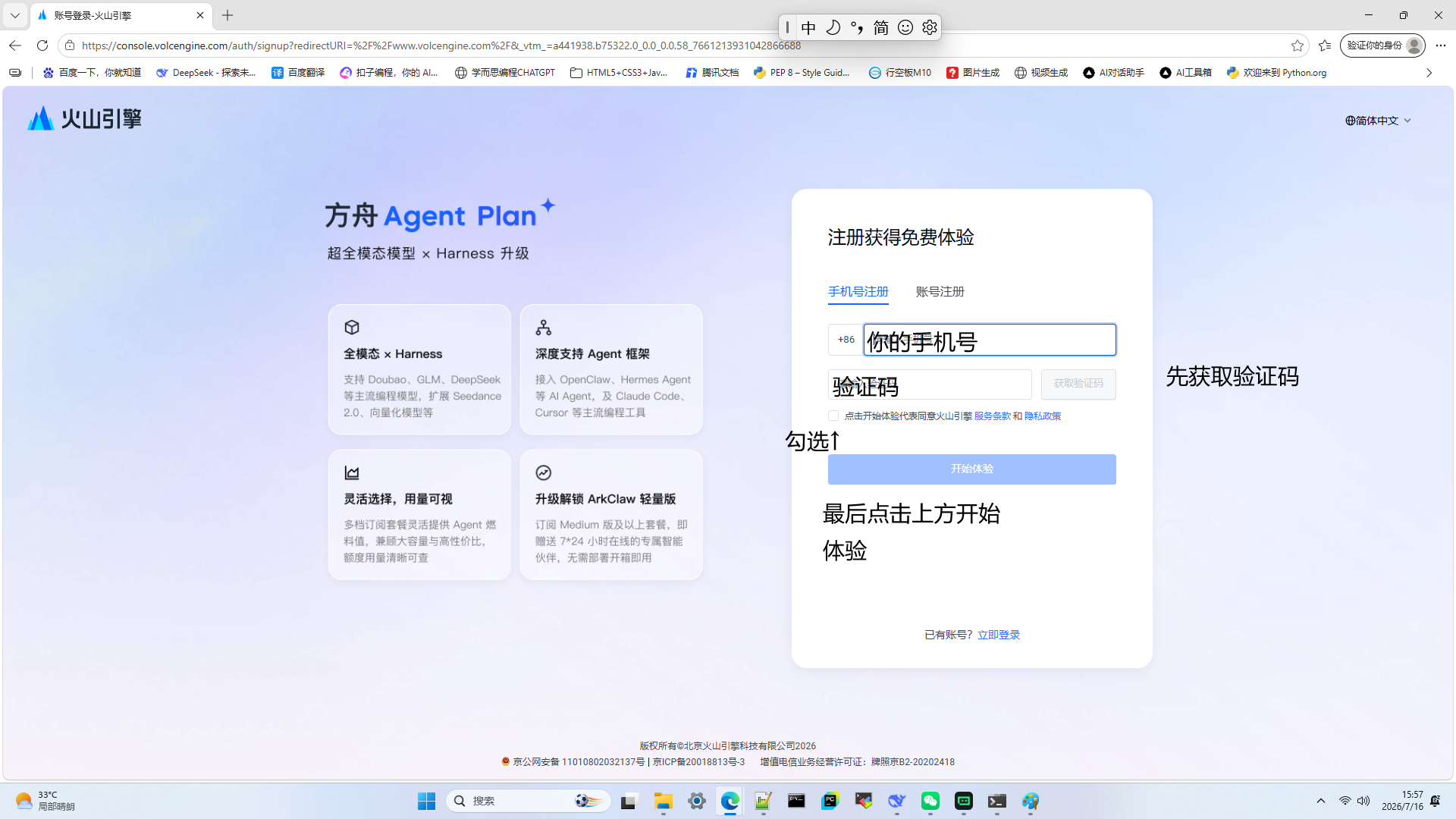Click the 火山引擎 logo
This screenshot has width=1456, height=819.
[84, 118]
